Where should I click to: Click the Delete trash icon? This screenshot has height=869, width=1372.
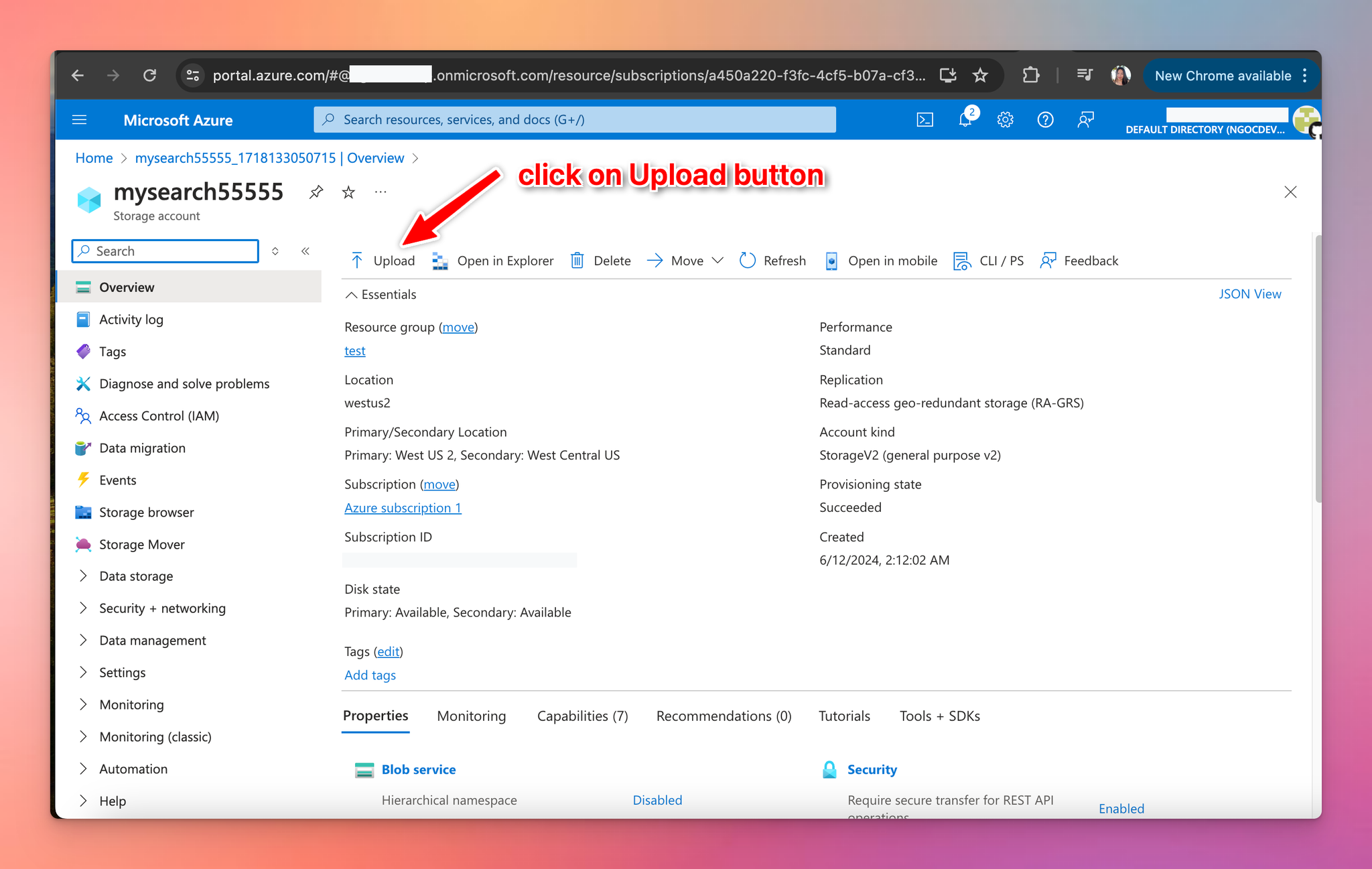click(x=577, y=261)
